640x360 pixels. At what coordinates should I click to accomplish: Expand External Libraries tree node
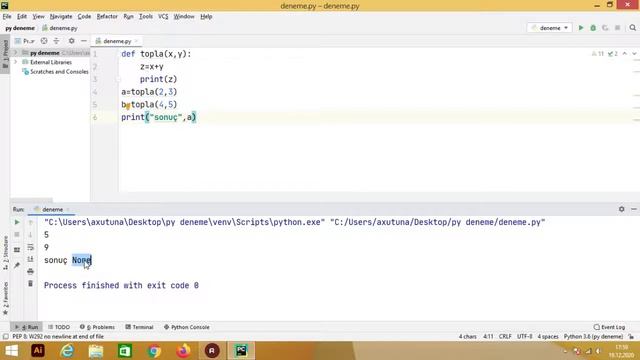tap(16, 62)
